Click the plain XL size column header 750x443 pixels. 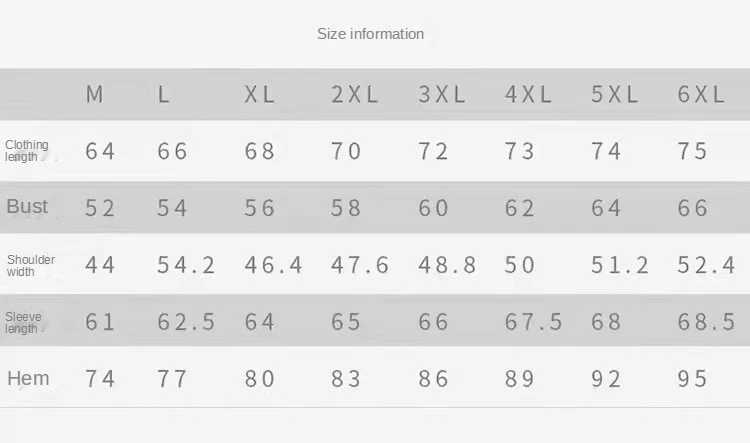tap(260, 95)
